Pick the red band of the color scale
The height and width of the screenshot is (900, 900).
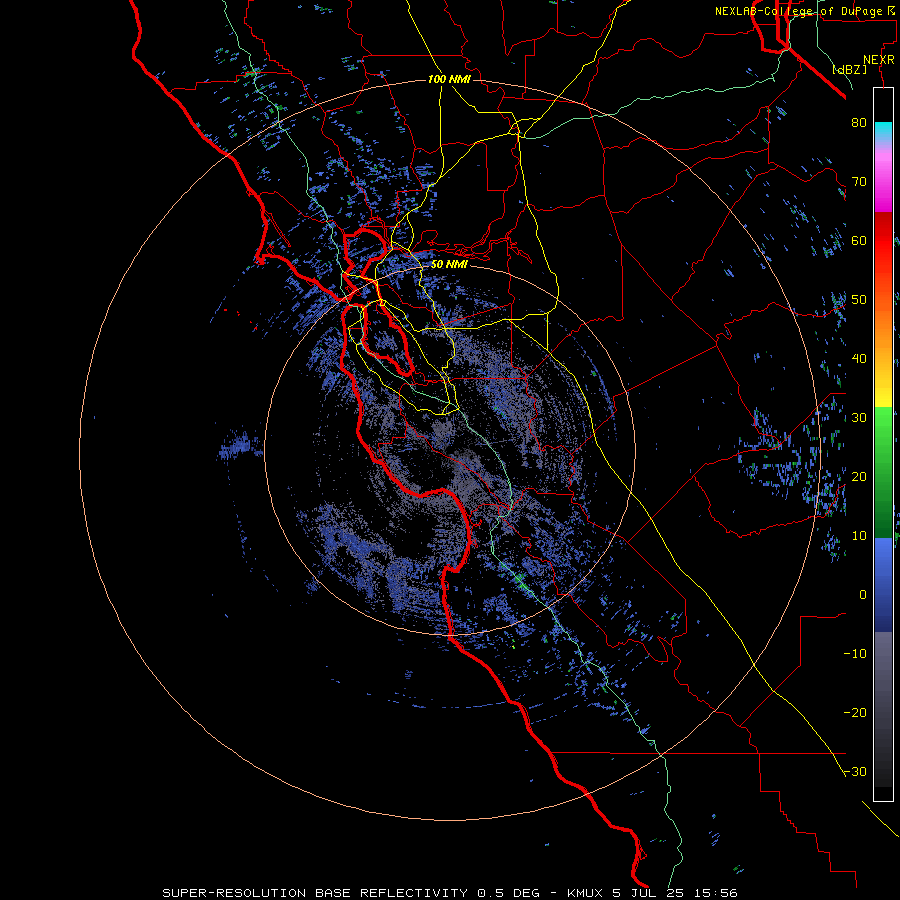tap(883, 241)
